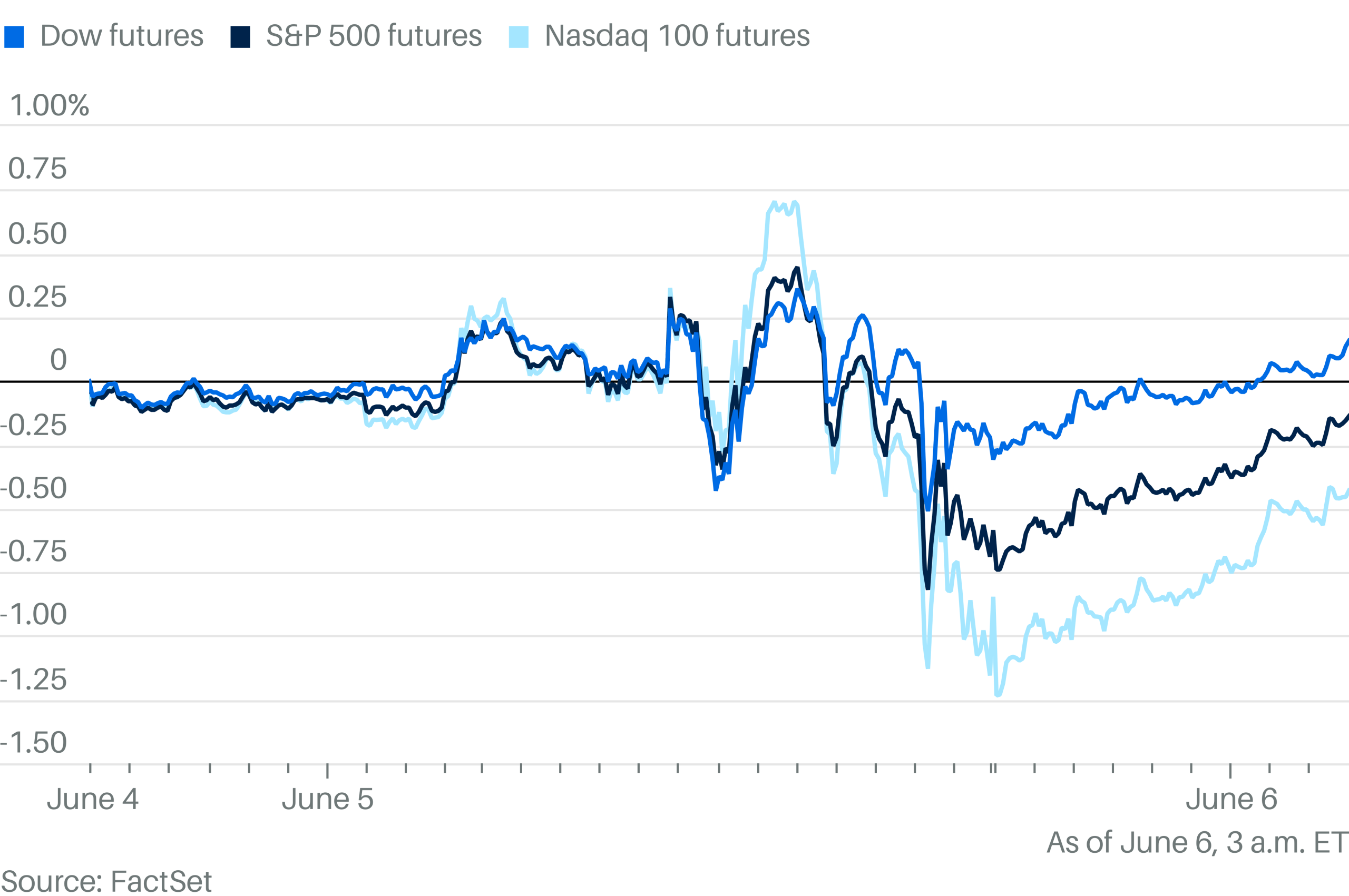Click the 0.50 y-axis label
Image resolution: width=1349 pixels, height=896 pixels.
(38, 234)
